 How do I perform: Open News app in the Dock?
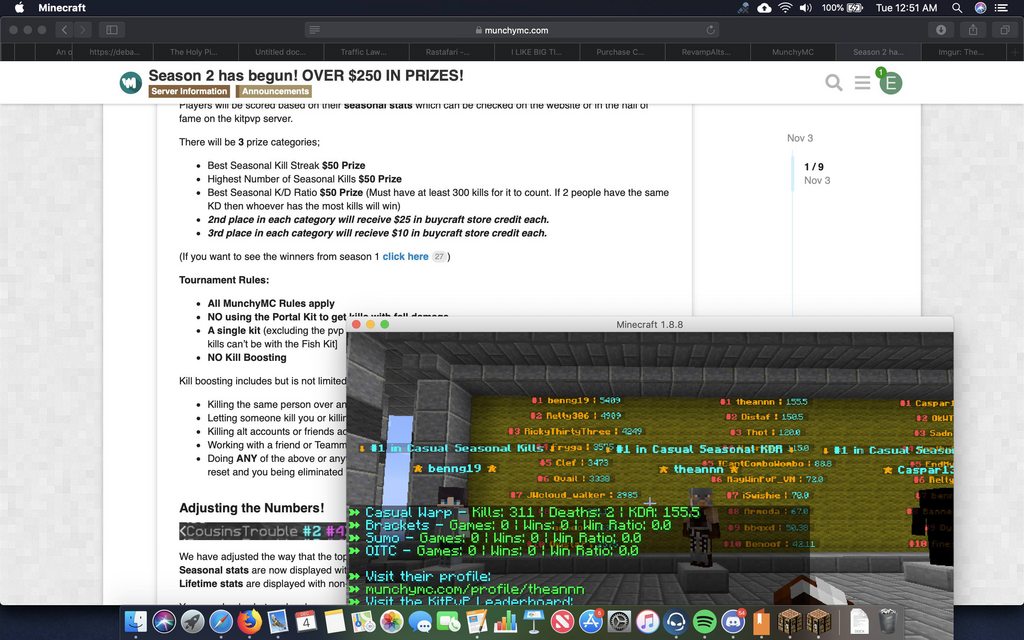click(562, 621)
